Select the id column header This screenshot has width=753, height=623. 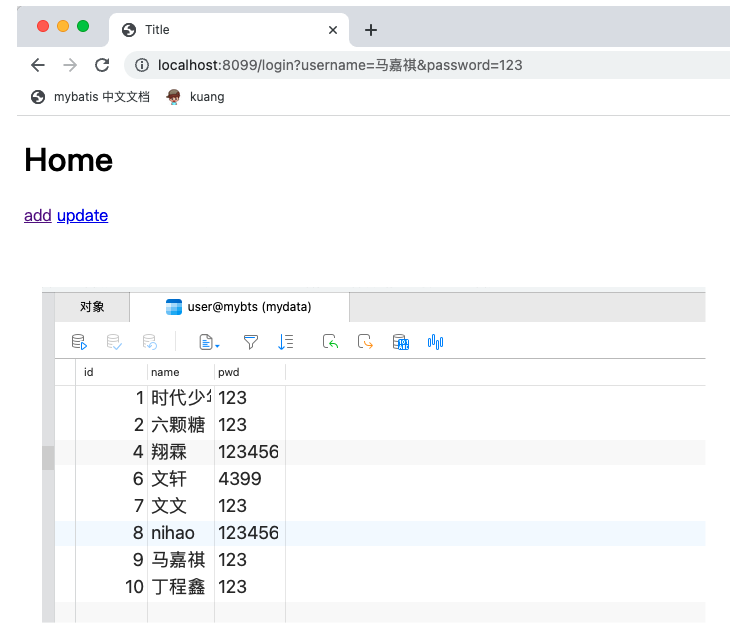point(111,372)
